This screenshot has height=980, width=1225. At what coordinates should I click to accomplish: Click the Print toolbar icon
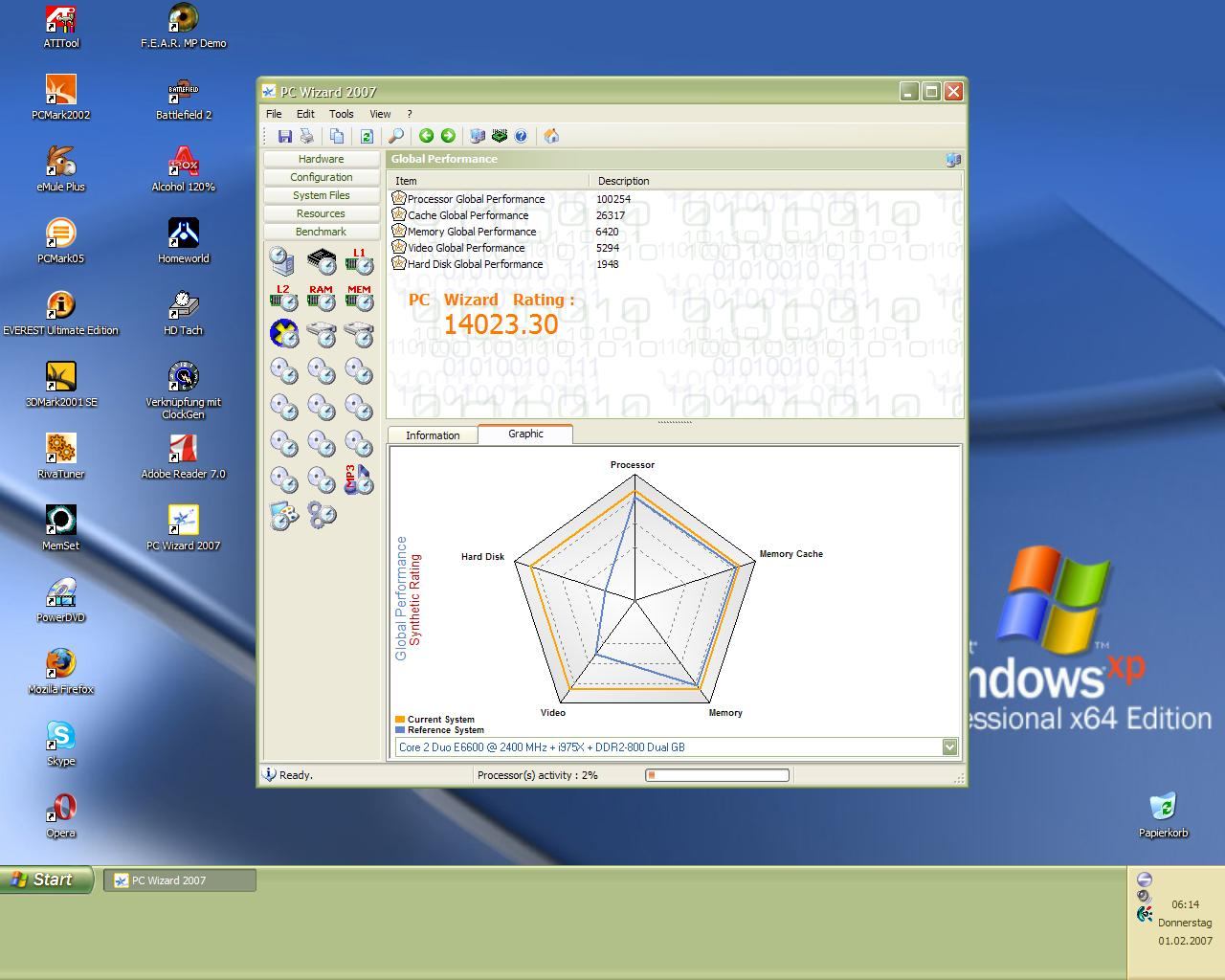tap(306, 136)
